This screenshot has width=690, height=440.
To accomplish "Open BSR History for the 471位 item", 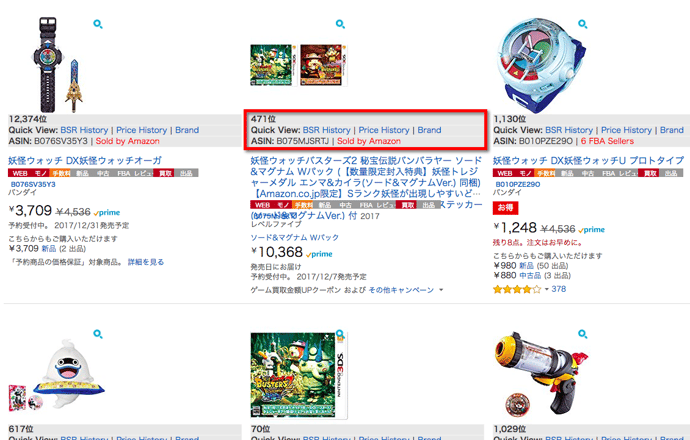I will (x=327, y=130).
